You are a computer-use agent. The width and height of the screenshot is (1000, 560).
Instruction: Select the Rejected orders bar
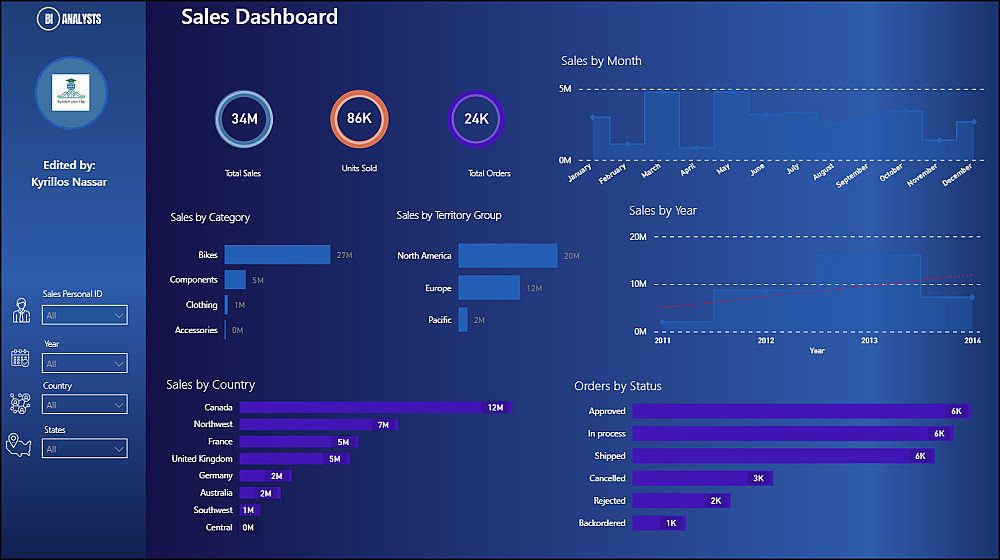(x=682, y=501)
